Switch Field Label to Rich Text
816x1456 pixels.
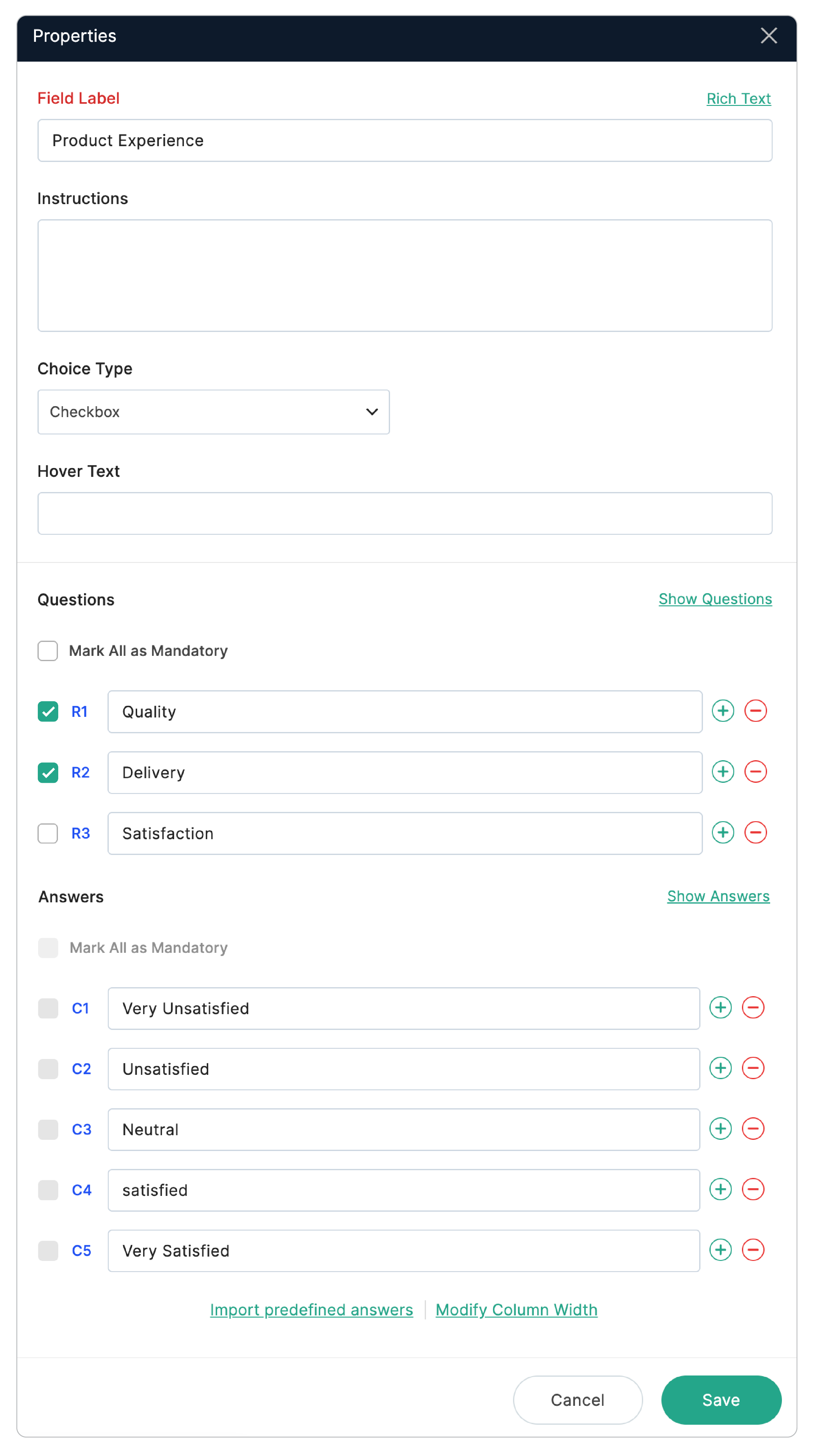[738, 99]
